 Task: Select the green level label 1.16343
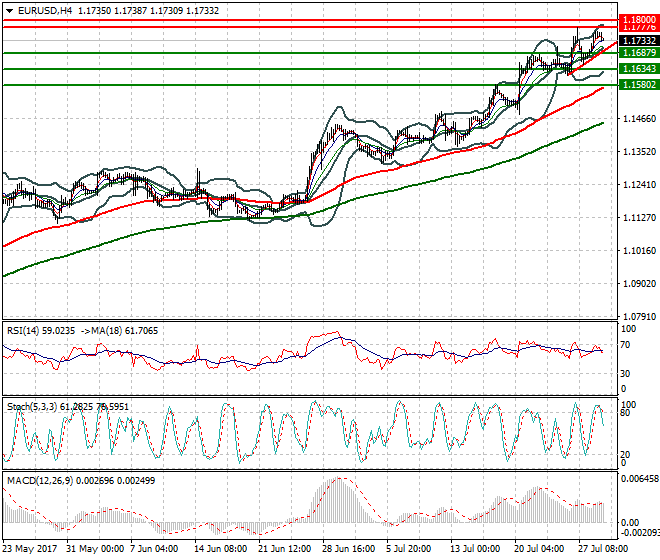(639, 69)
